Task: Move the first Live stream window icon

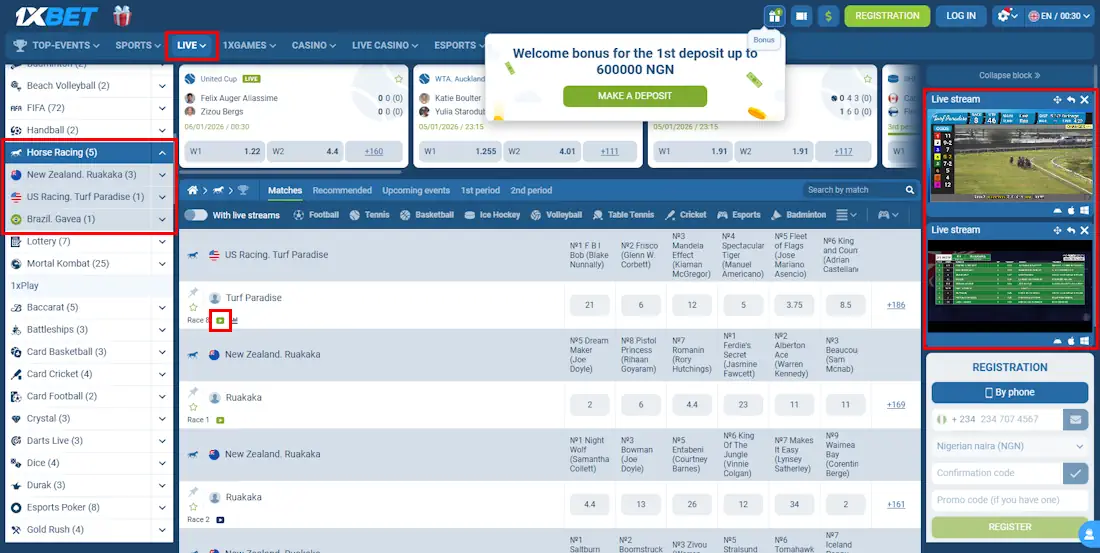Action: 1057,100
